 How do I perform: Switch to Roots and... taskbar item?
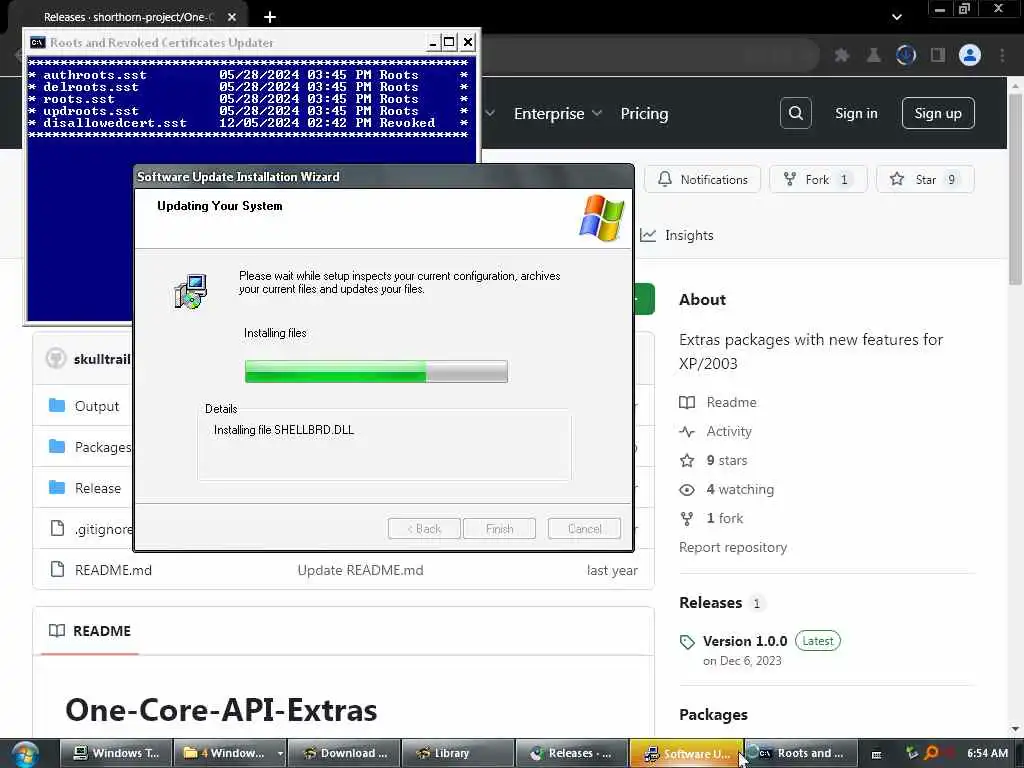point(801,753)
